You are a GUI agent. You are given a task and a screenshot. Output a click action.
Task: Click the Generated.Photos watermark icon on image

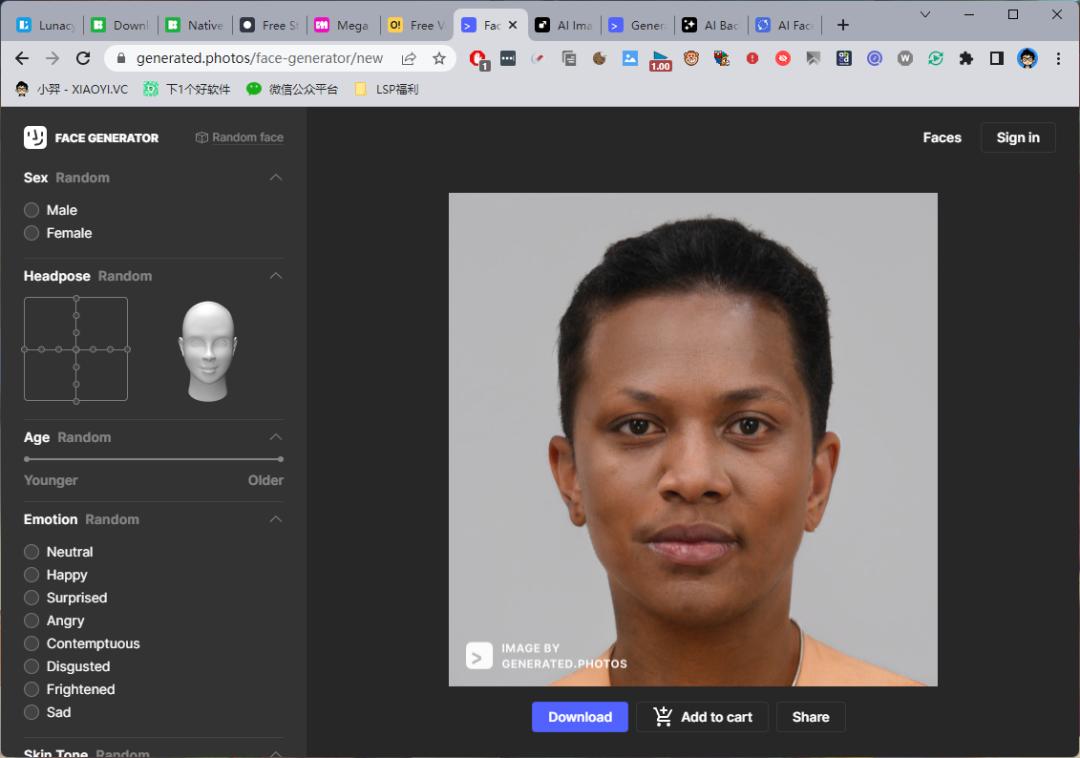click(x=477, y=655)
